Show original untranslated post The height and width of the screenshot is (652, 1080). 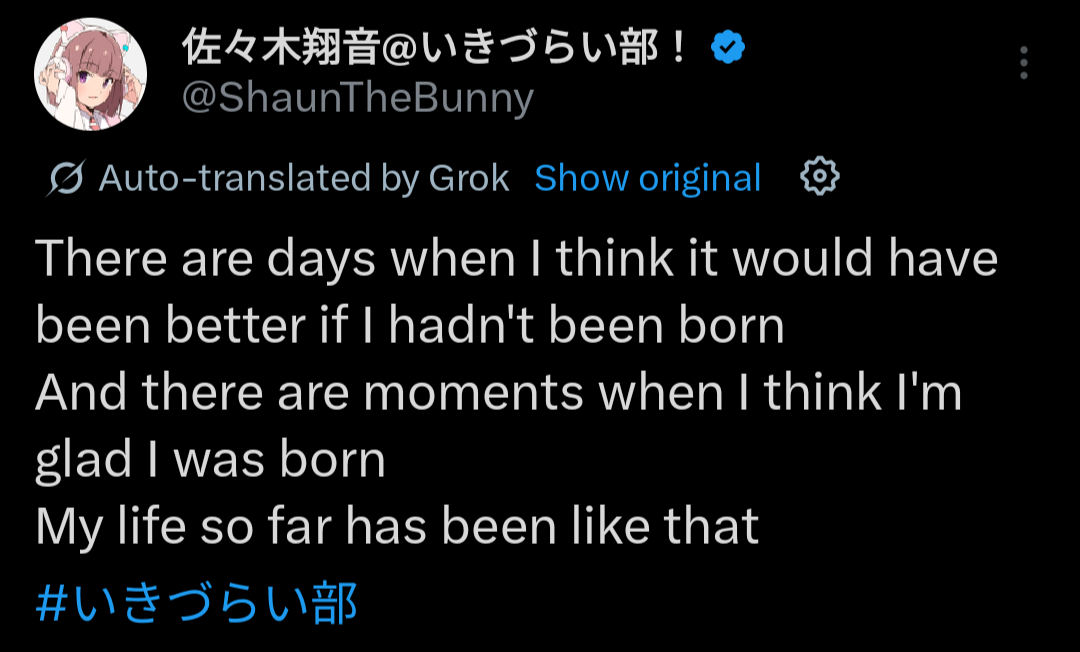click(647, 178)
